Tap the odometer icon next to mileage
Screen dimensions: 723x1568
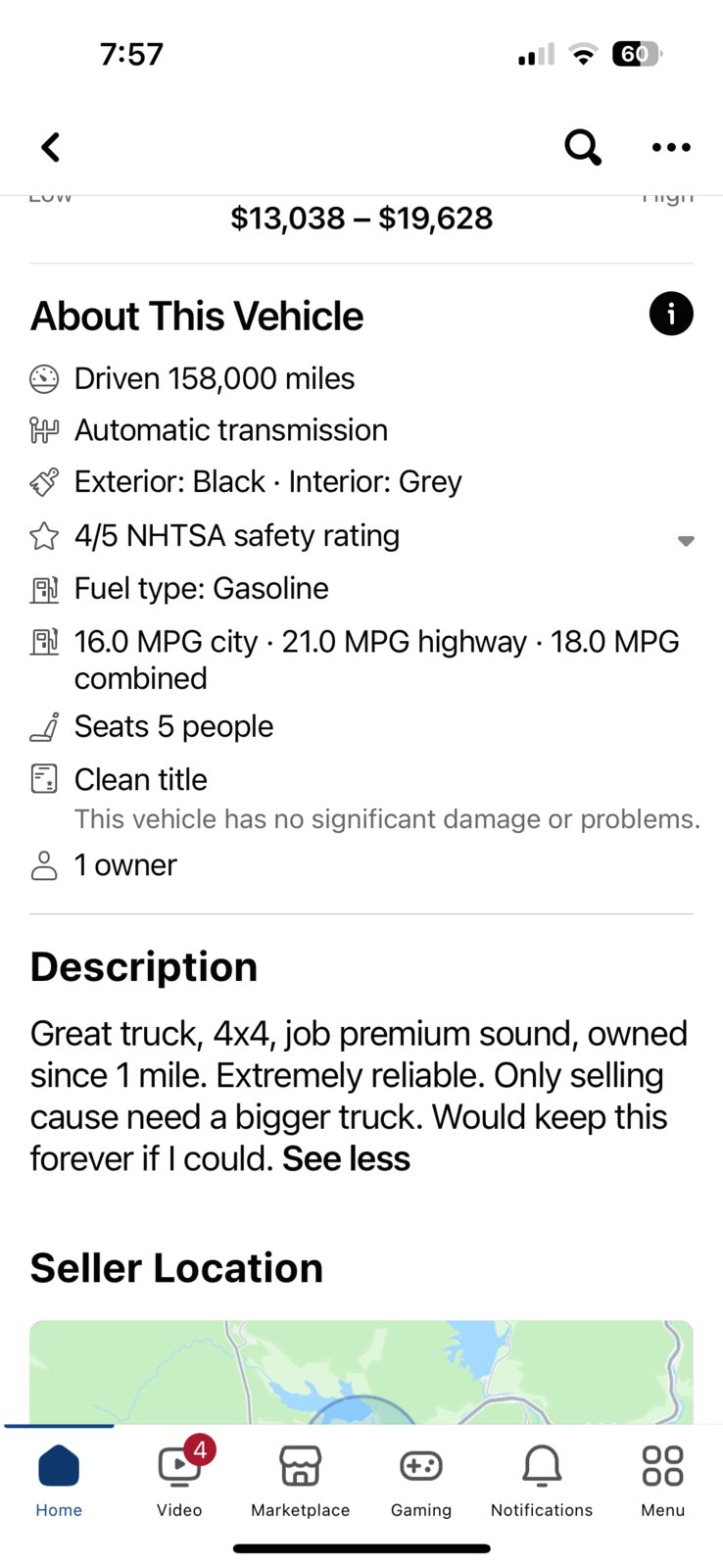click(44, 378)
